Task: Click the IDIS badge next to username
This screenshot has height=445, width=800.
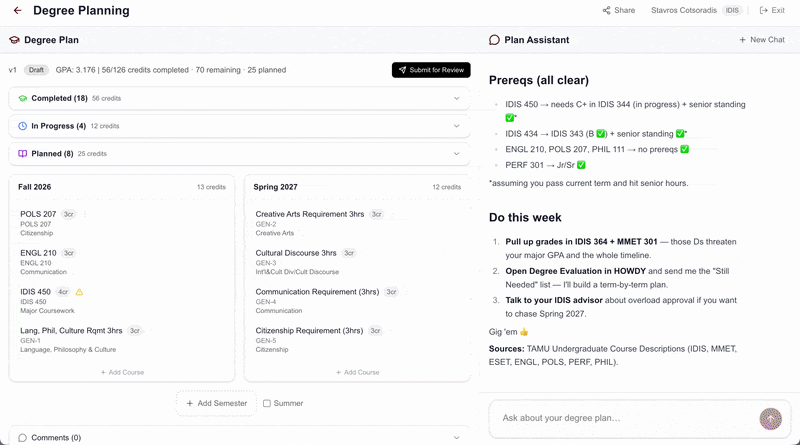Action: point(732,10)
